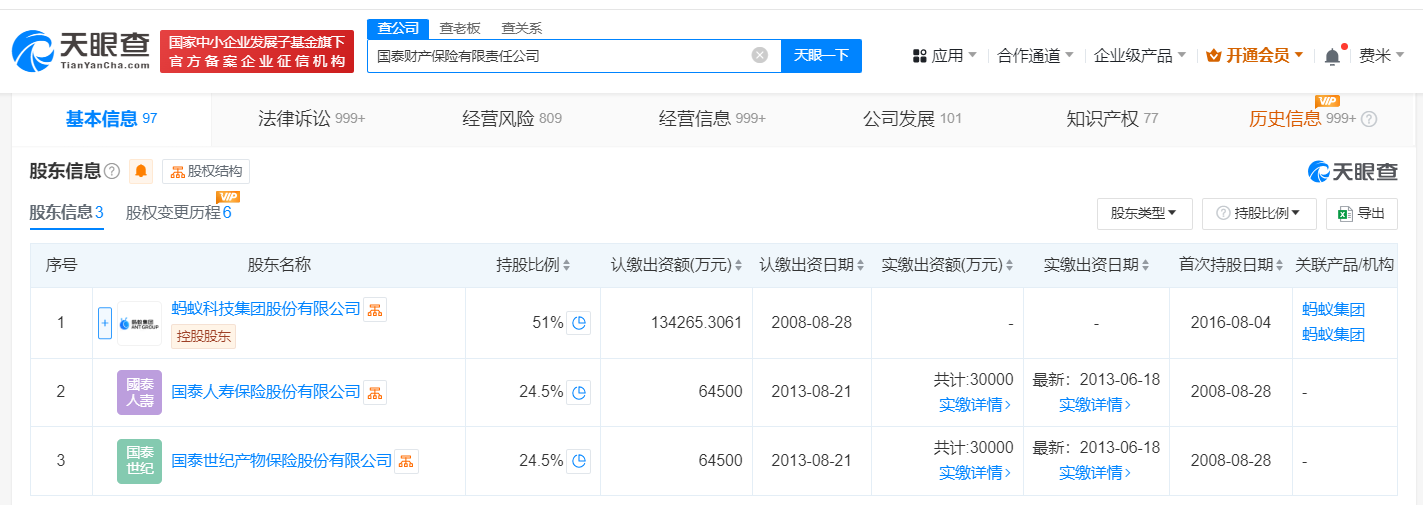Click equity structure icon next to 国泰人寿保险
Screen dimensions: 1423x505
375,392
